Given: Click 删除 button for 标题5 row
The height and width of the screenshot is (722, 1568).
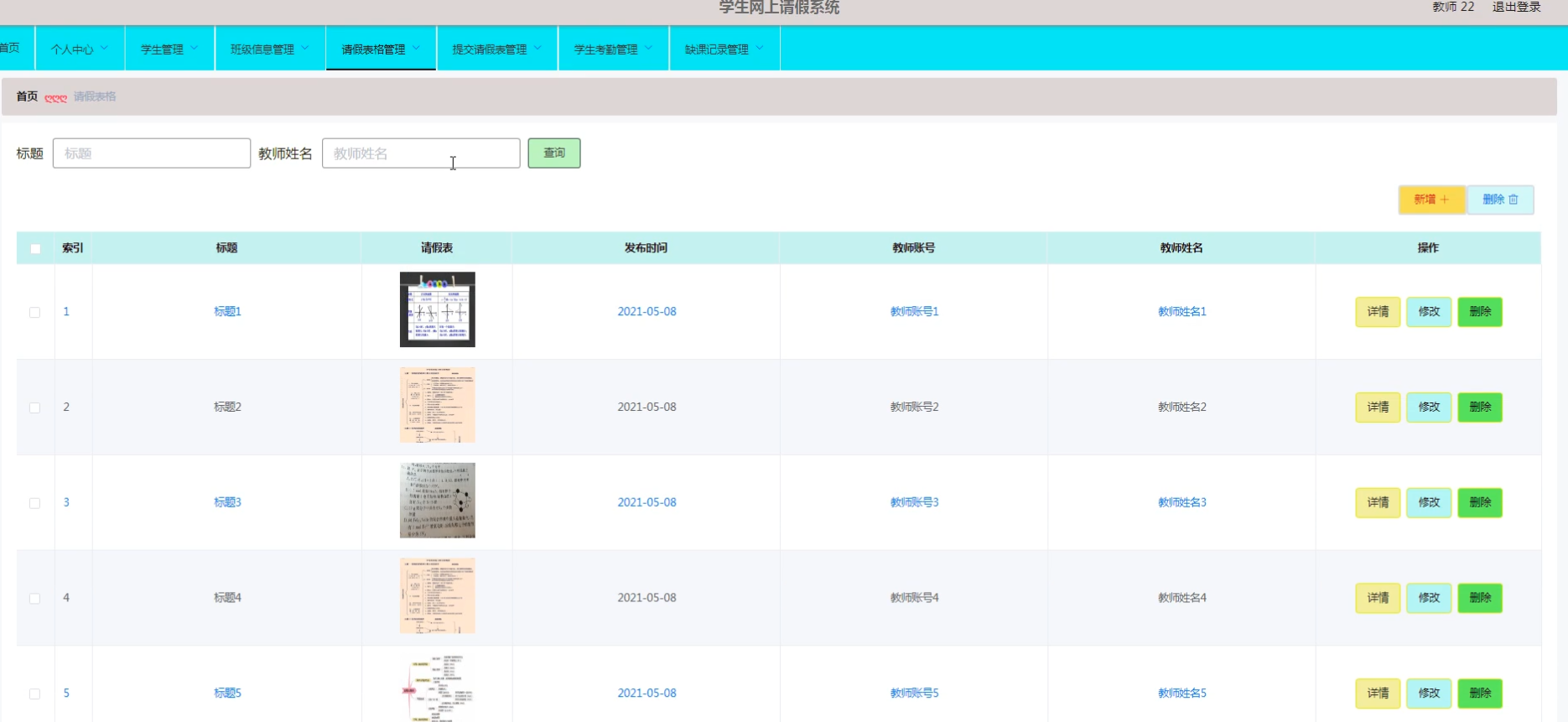Looking at the screenshot, I should point(1480,693).
